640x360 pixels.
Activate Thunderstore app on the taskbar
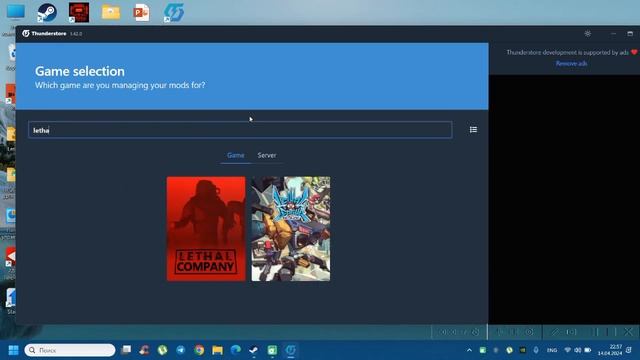tap(290, 350)
